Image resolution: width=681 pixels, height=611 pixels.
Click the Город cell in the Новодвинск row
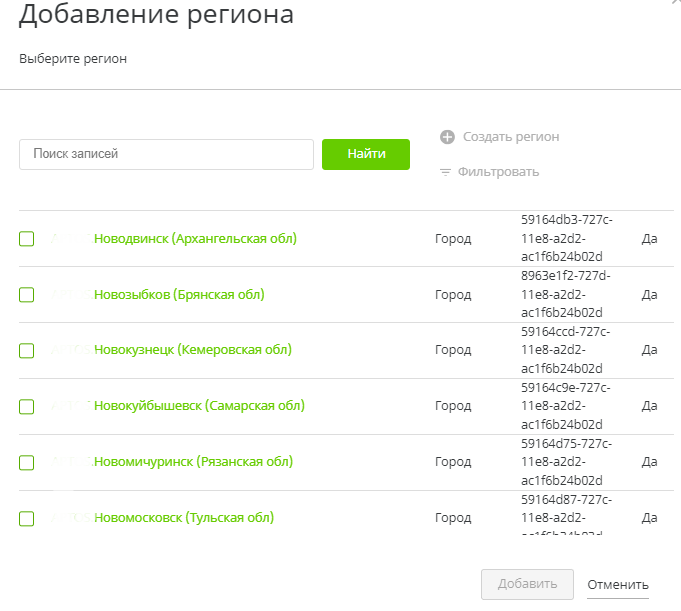(453, 239)
